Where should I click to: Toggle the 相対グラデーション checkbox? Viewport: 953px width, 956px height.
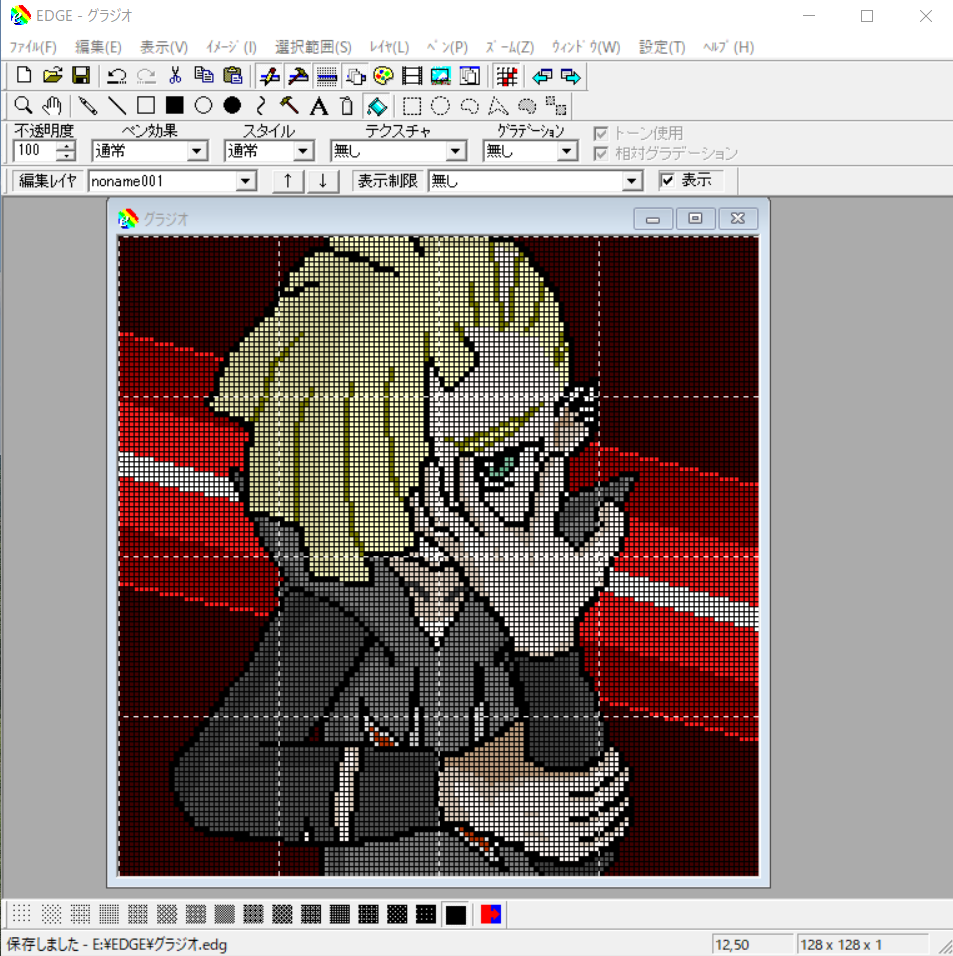pyautogui.click(x=601, y=153)
